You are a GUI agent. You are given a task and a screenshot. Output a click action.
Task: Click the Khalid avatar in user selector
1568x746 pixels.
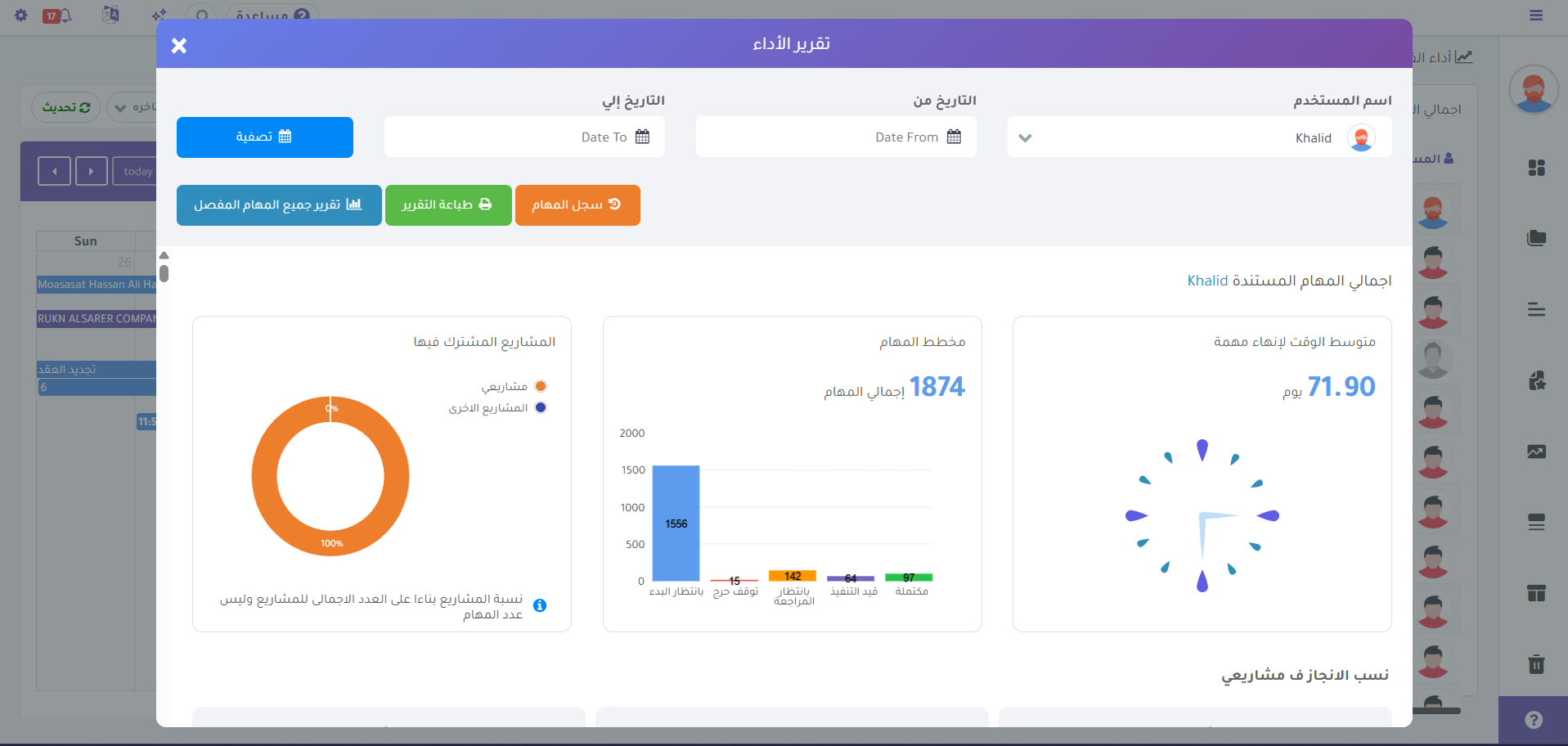pos(1361,137)
